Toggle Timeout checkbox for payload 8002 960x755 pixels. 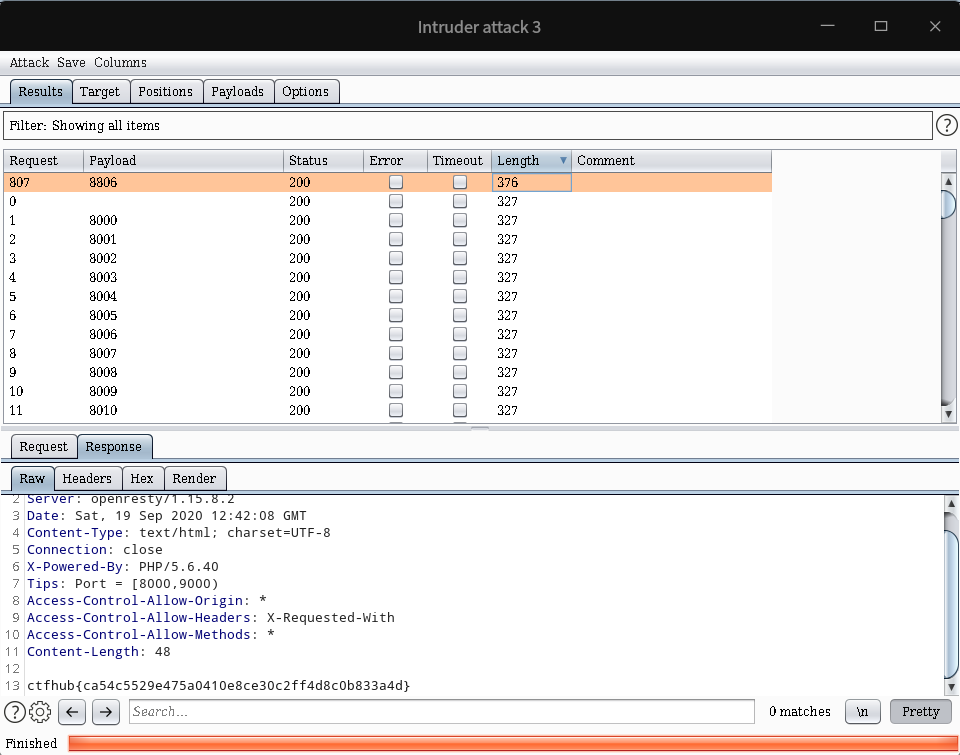pyautogui.click(x=460, y=258)
